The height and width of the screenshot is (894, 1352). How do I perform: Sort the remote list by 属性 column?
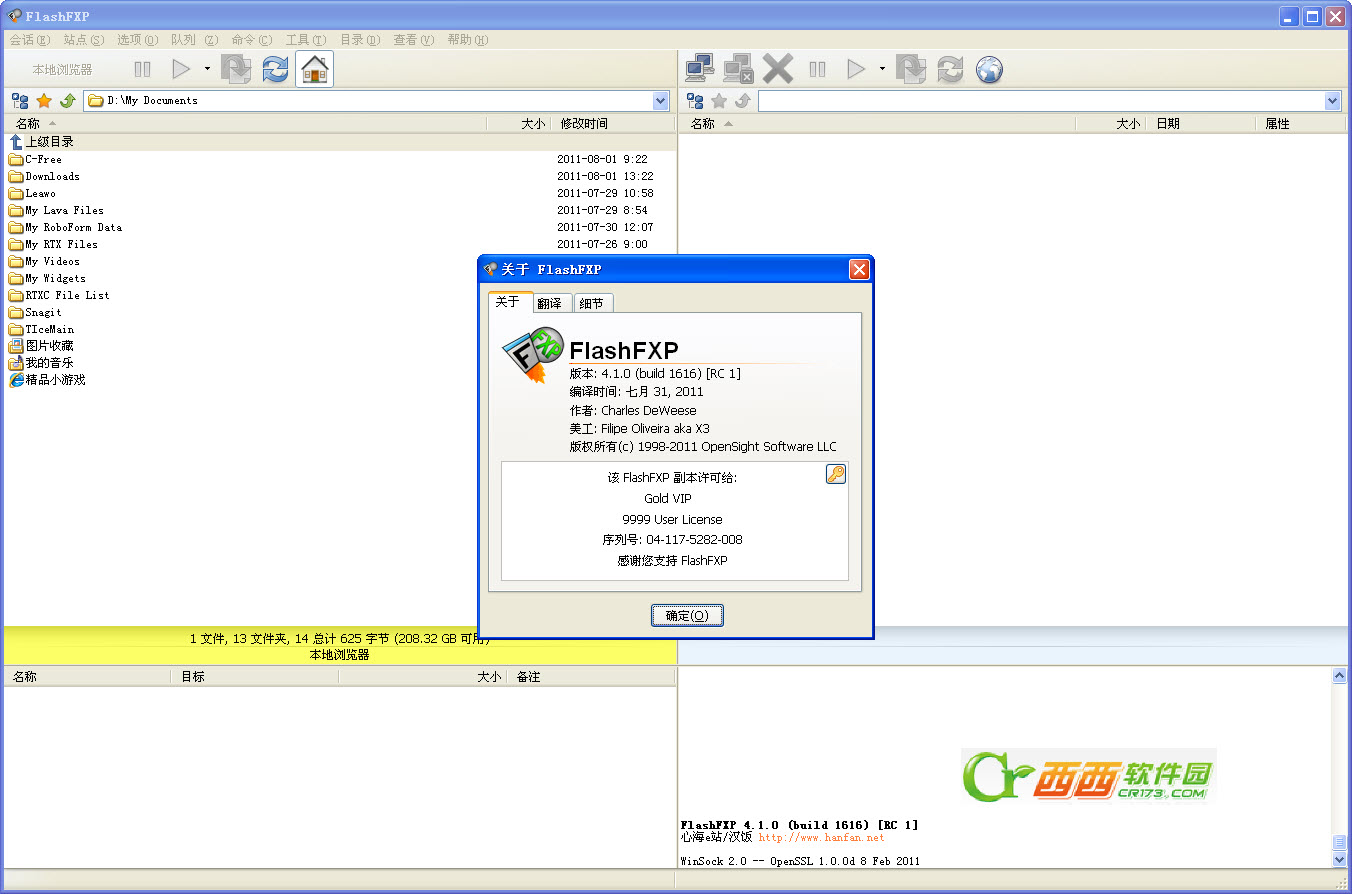tap(1299, 124)
